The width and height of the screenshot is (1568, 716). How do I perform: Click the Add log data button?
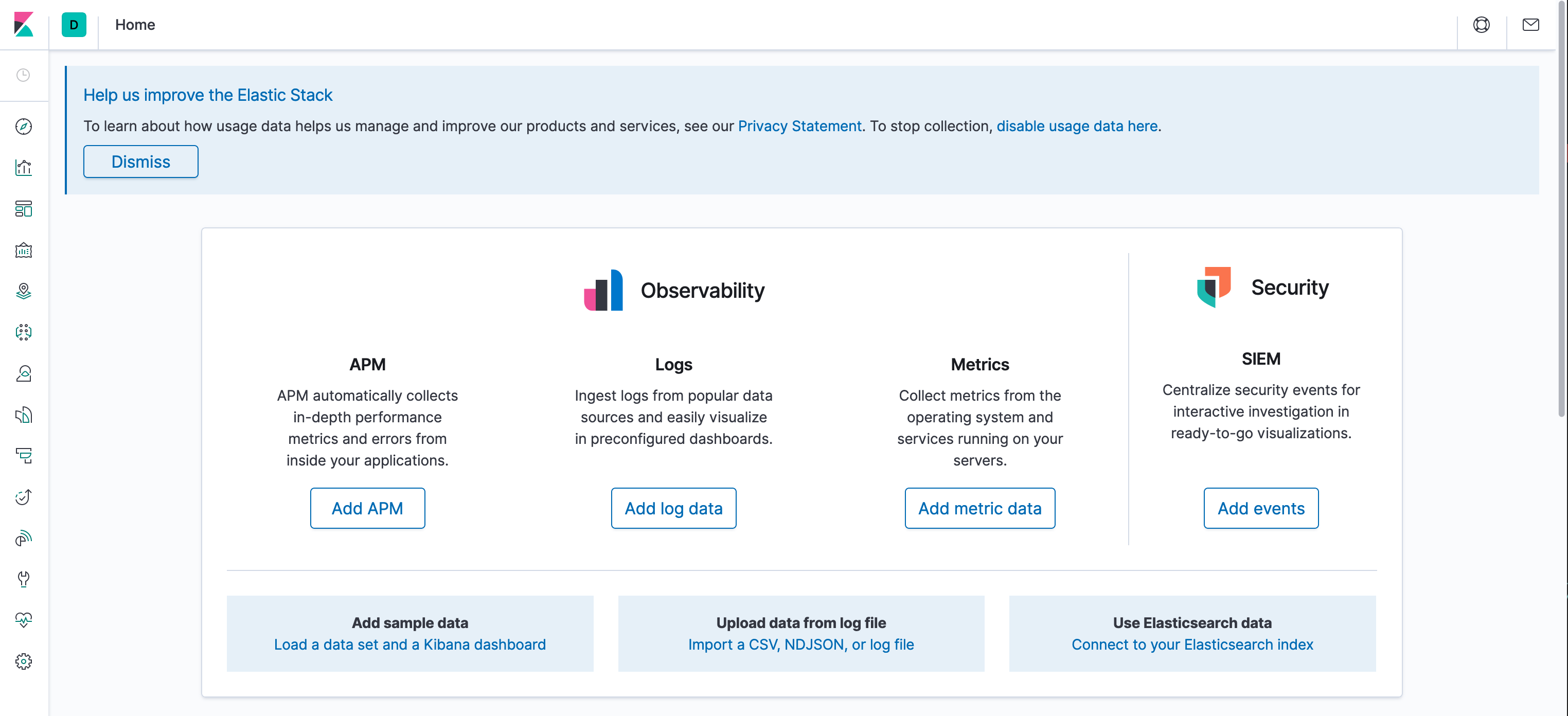[x=673, y=508]
